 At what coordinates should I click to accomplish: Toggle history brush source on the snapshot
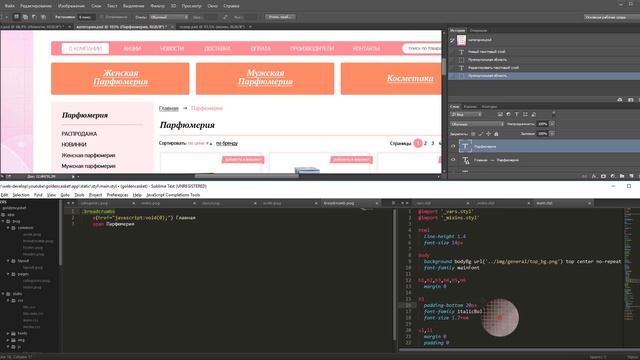coord(452,40)
